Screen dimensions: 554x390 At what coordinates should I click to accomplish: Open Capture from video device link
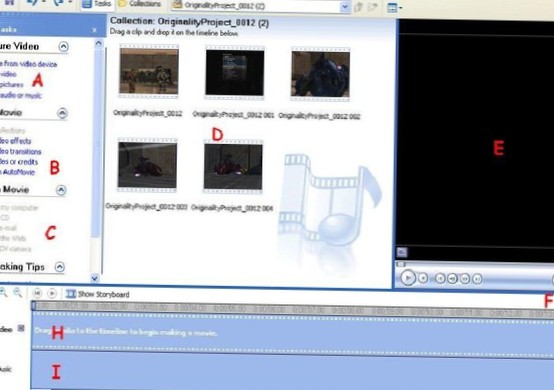click(x=28, y=64)
